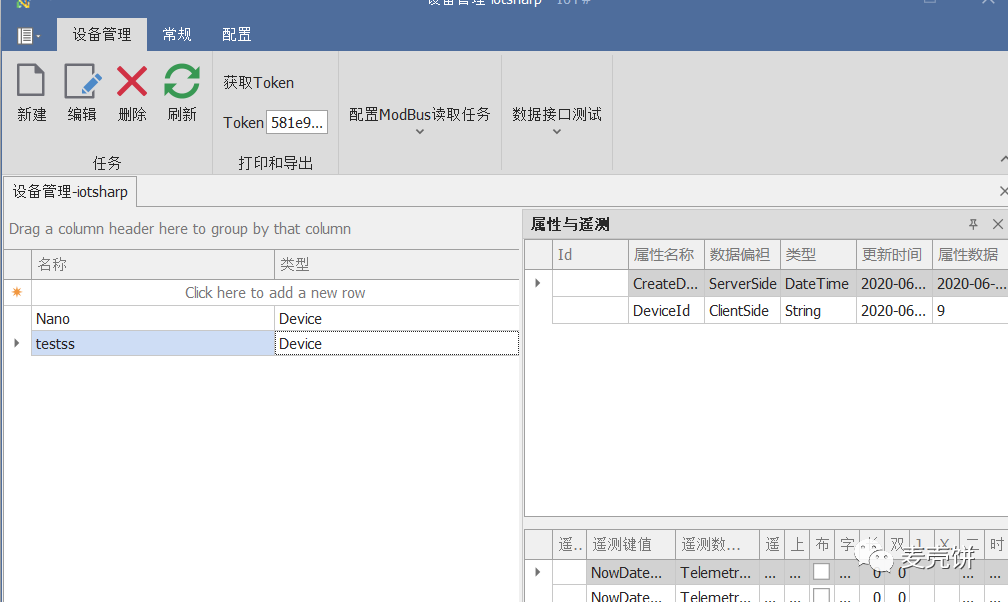
Task: Toggle the checkbox in the first NowDate... row
Action: 821,571
